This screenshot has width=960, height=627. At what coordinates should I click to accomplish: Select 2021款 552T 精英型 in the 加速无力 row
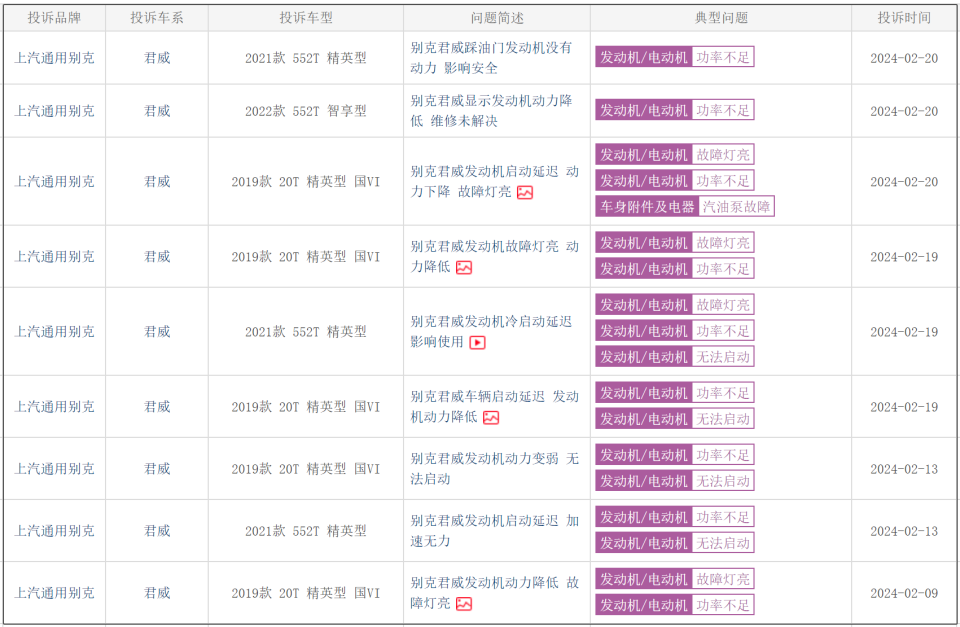click(x=306, y=531)
